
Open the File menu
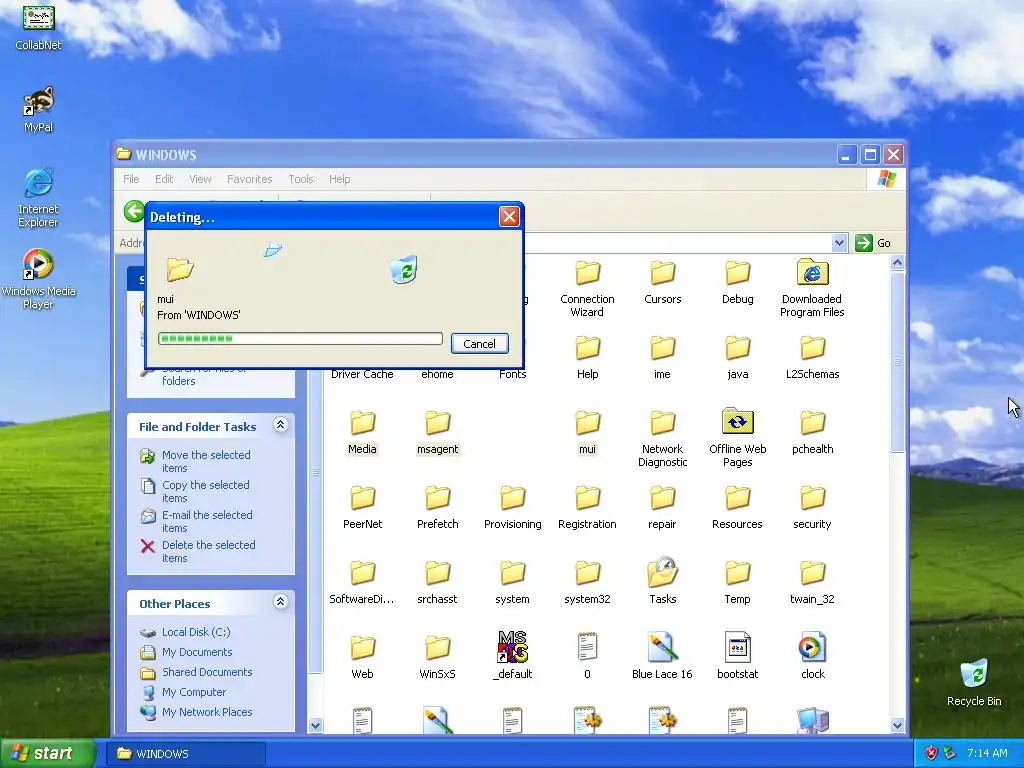point(131,179)
